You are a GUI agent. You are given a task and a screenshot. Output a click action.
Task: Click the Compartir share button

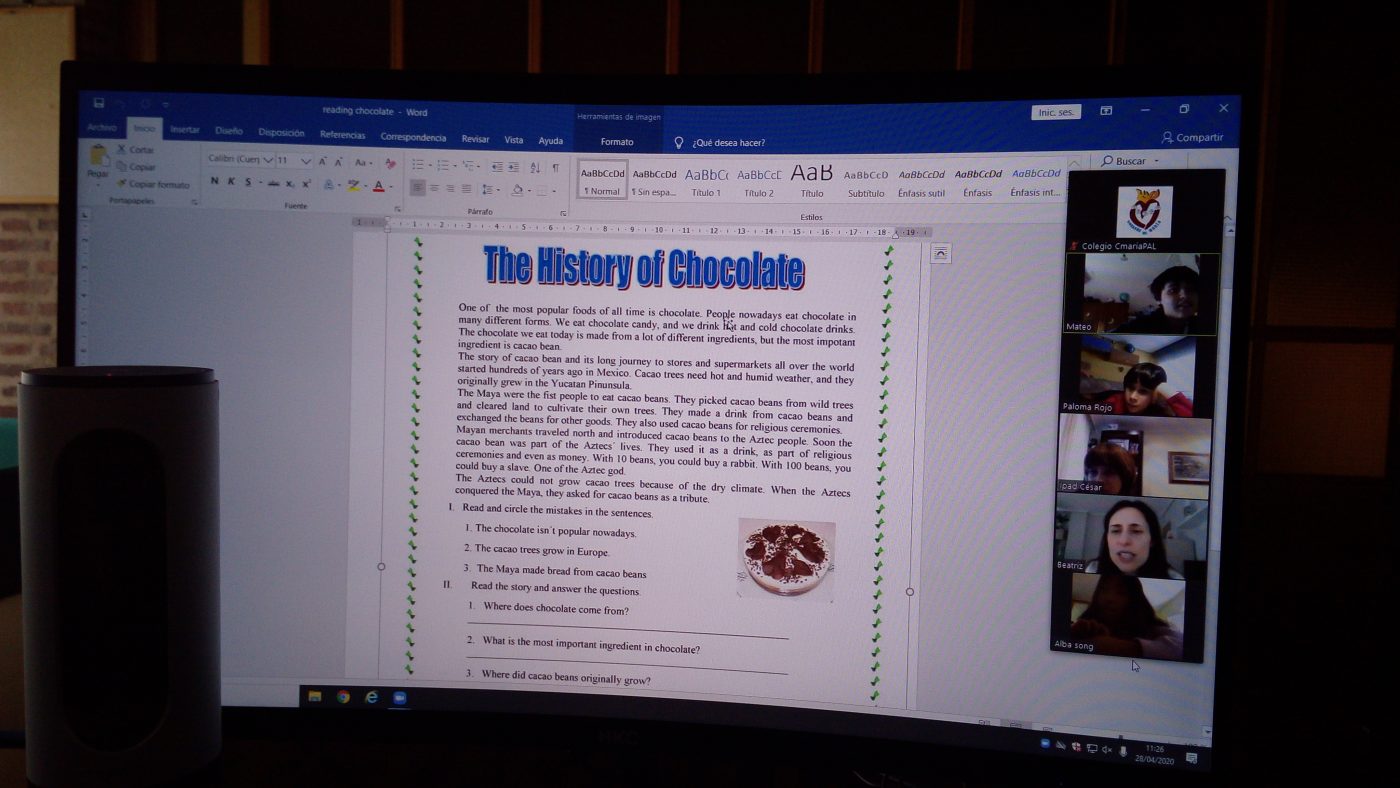pos(1193,138)
